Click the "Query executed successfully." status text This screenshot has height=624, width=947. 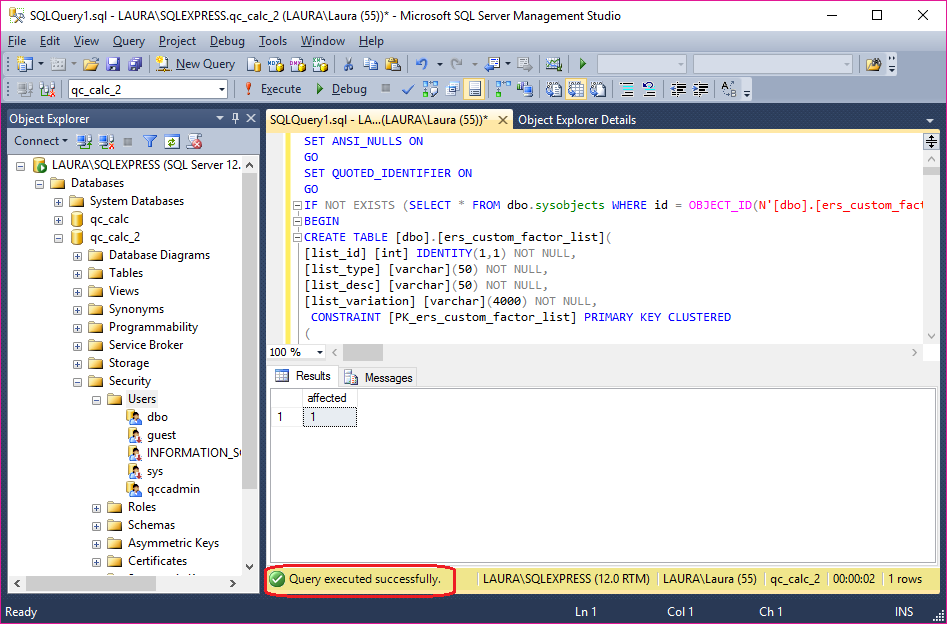[365, 579]
